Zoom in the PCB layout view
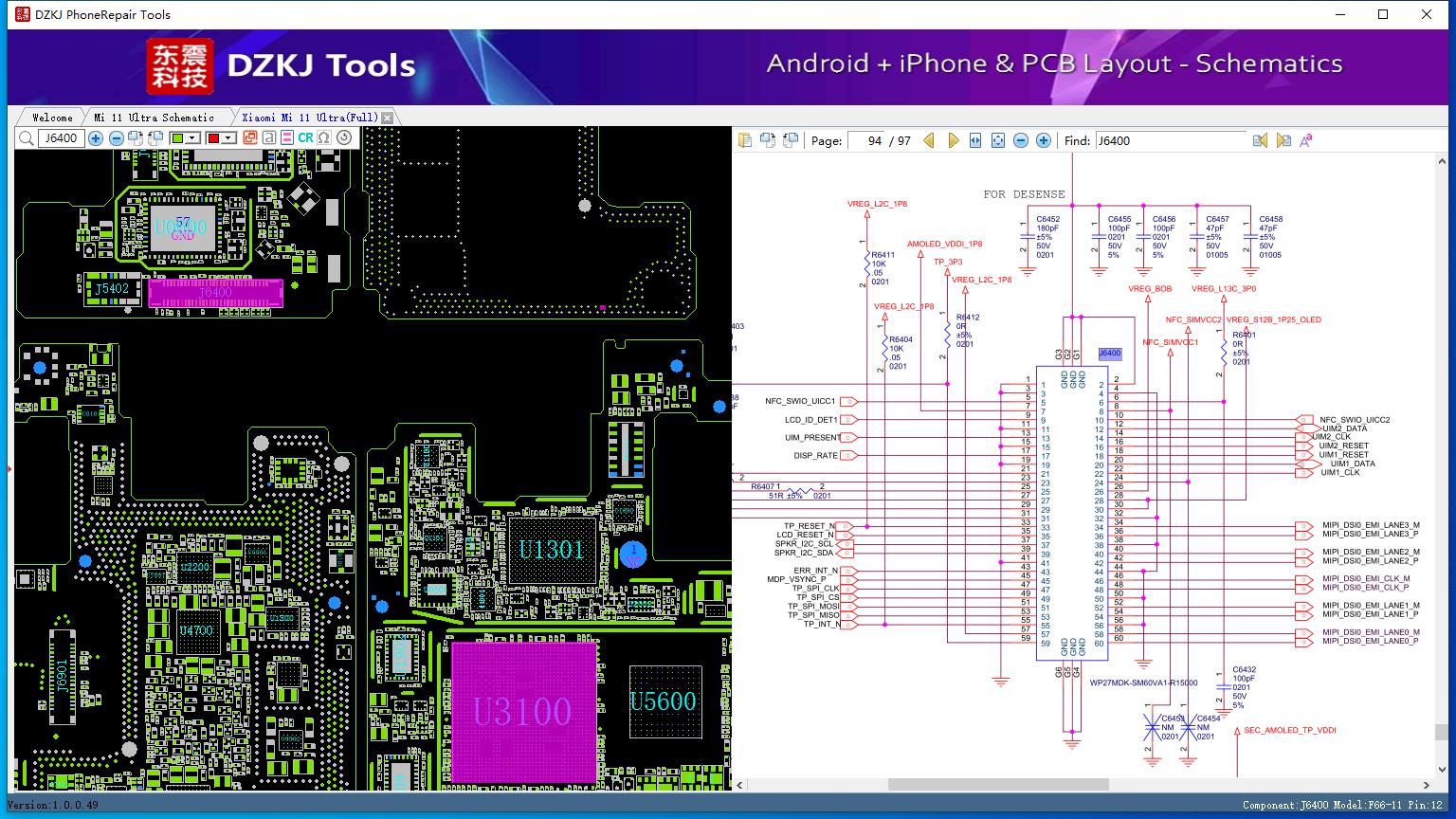 [96, 138]
